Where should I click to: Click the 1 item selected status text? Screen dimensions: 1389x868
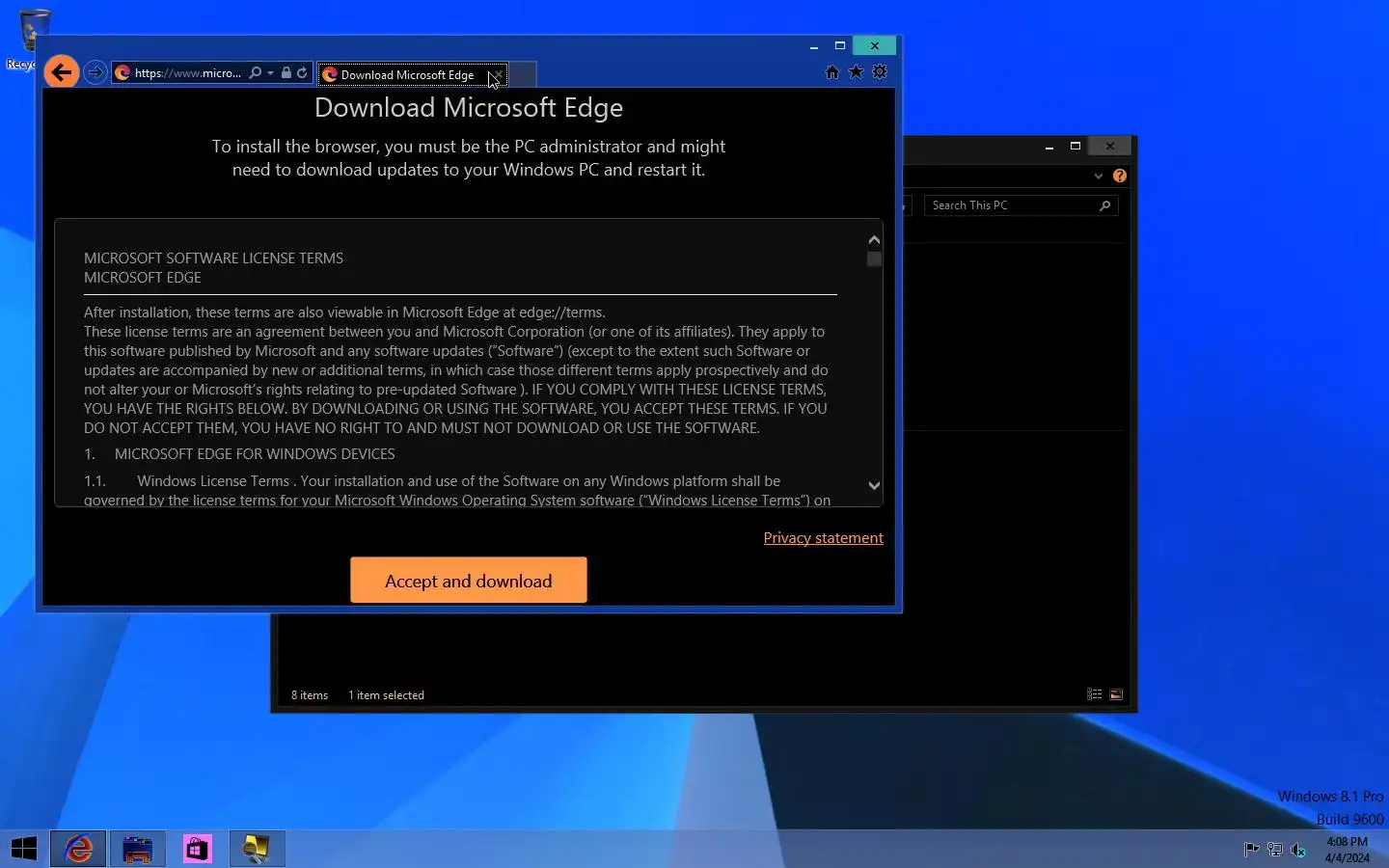tap(386, 695)
